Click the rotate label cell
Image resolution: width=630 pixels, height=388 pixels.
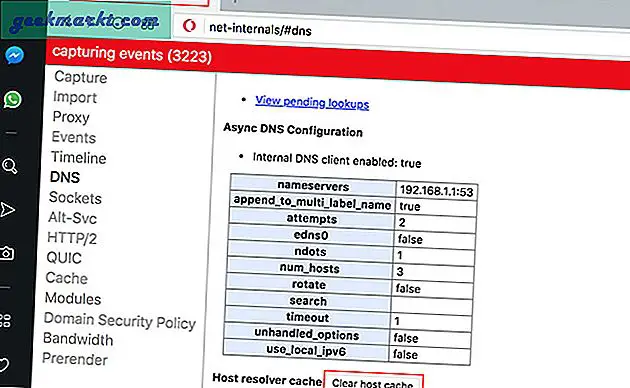point(309,285)
